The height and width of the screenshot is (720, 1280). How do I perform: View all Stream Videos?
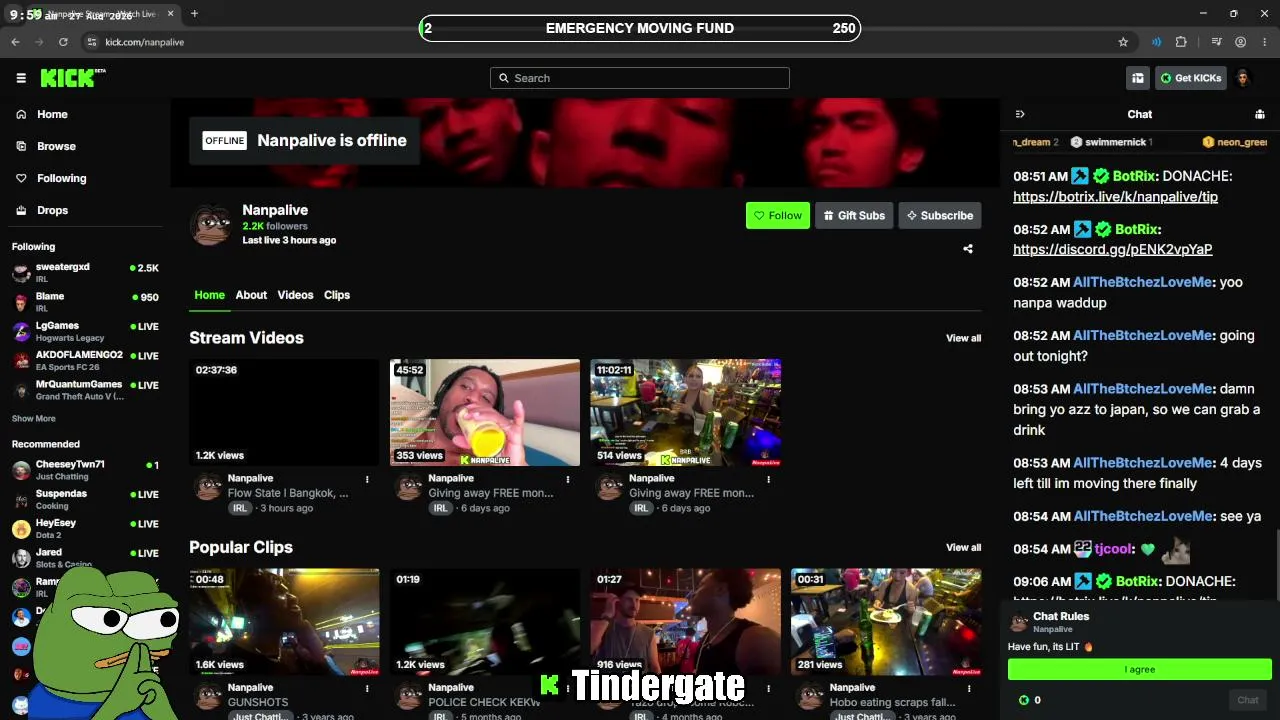click(x=964, y=338)
